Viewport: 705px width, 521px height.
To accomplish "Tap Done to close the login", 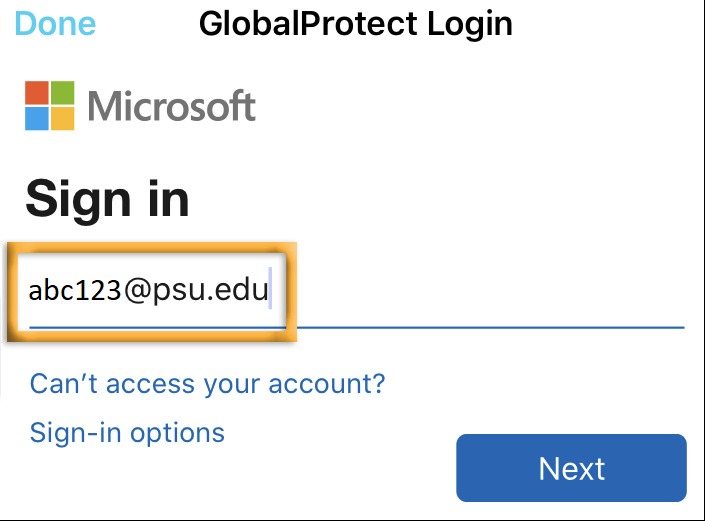I will pyautogui.click(x=56, y=23).
